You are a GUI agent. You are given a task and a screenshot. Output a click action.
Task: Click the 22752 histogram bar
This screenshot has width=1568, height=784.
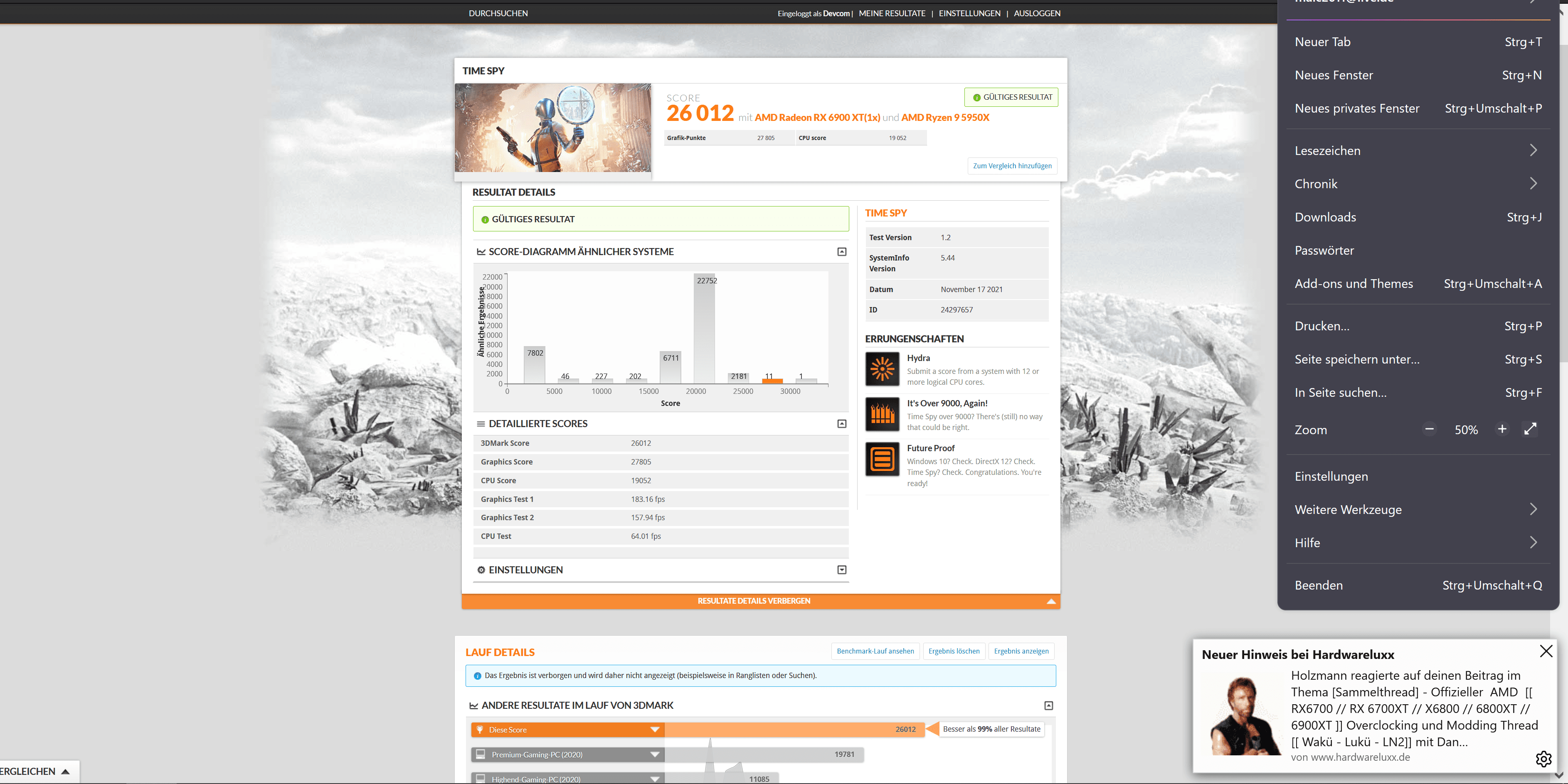(704, 329)
